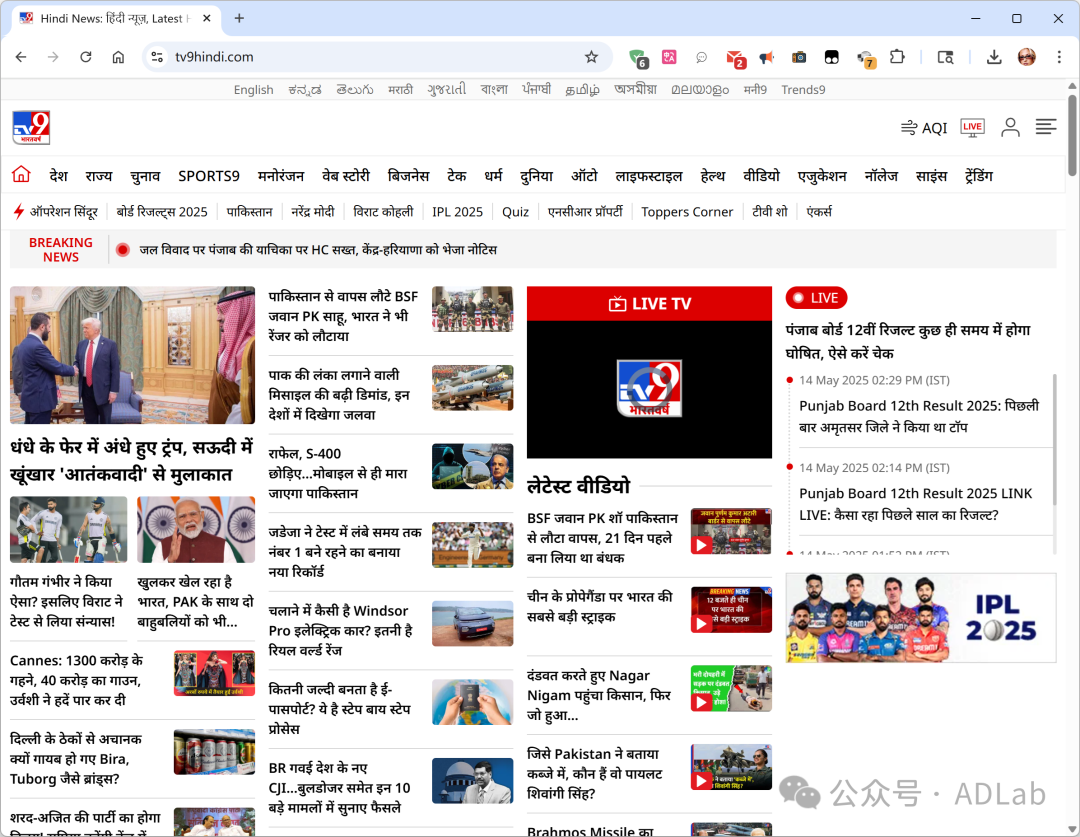Open the Trump Saudi lead story image
The height and width of the screenshot is (837, 1080).
pyautogui.click(x=132, y=355)
